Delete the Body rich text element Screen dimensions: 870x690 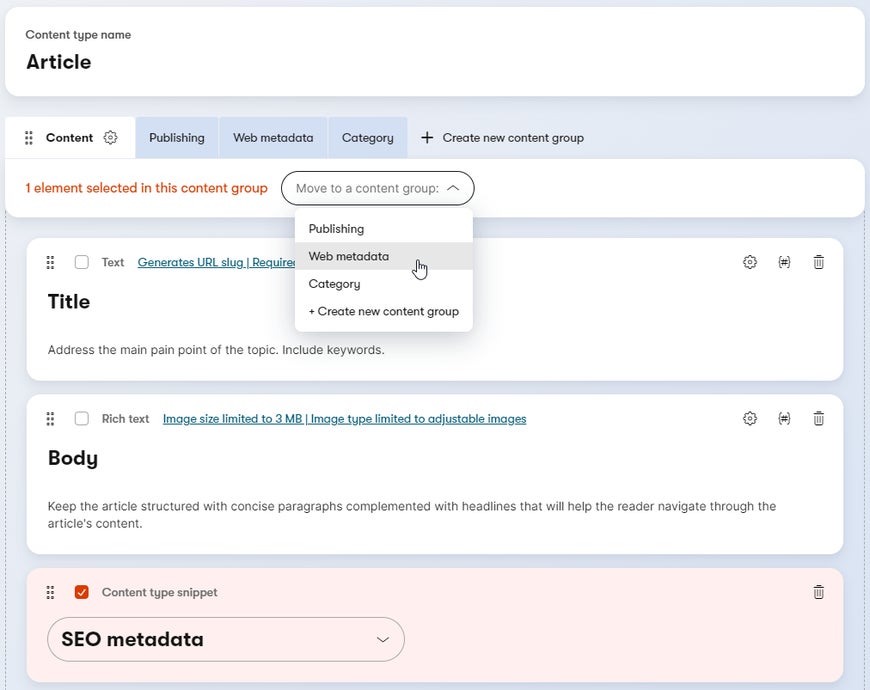point(819,418)
